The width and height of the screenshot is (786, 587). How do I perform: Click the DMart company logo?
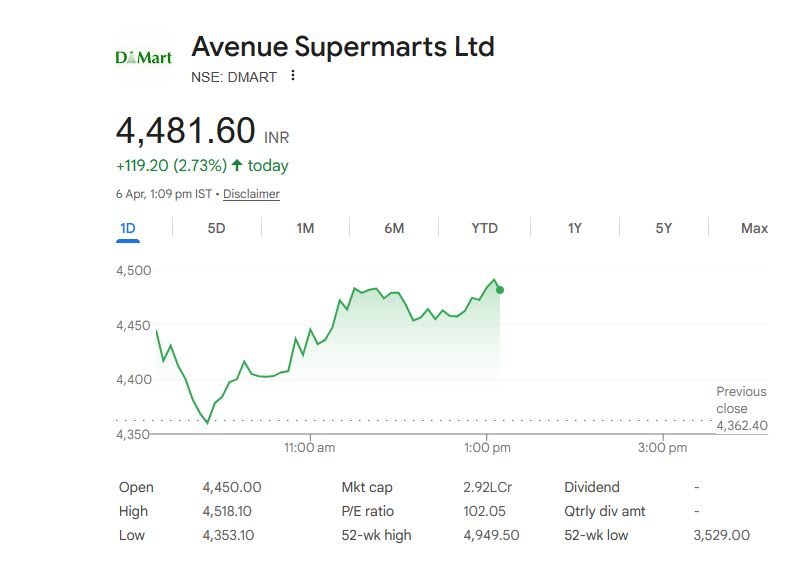pyautogui.click(x=144, y=57)
